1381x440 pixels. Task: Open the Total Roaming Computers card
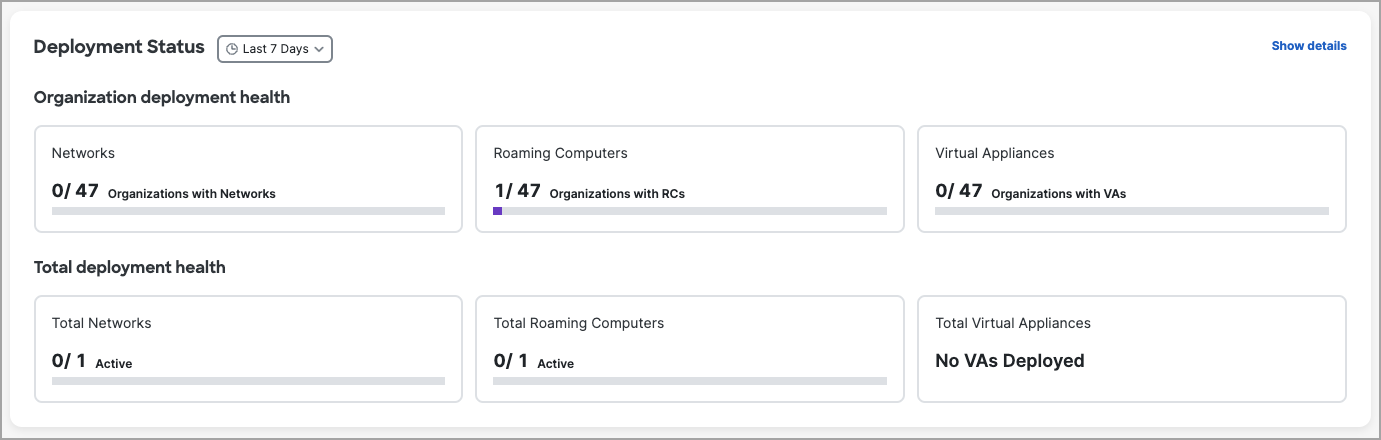pyautogui.click(x=690, y=349)
